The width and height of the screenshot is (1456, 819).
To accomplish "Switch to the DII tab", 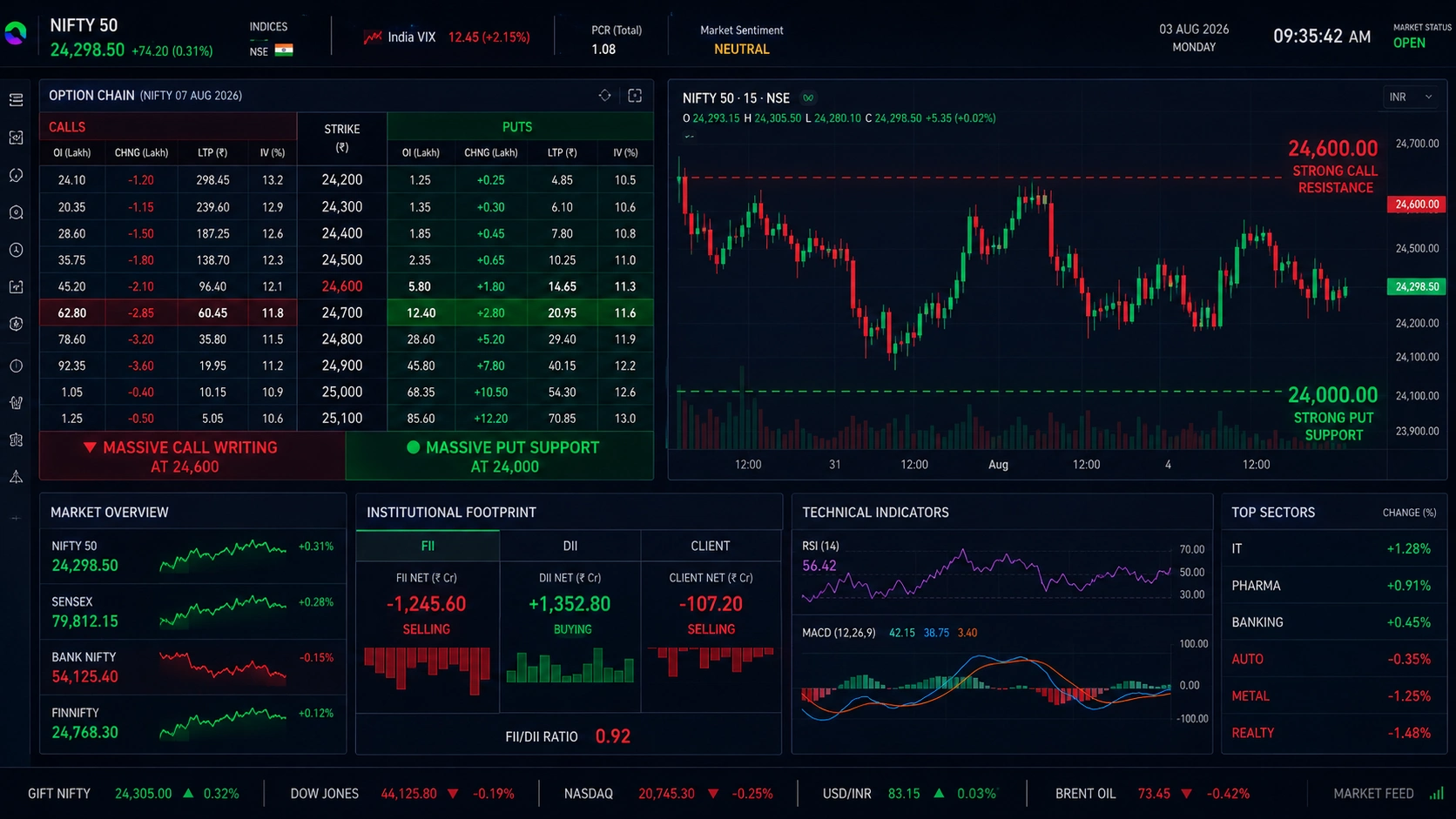I will tap(570, 546).
